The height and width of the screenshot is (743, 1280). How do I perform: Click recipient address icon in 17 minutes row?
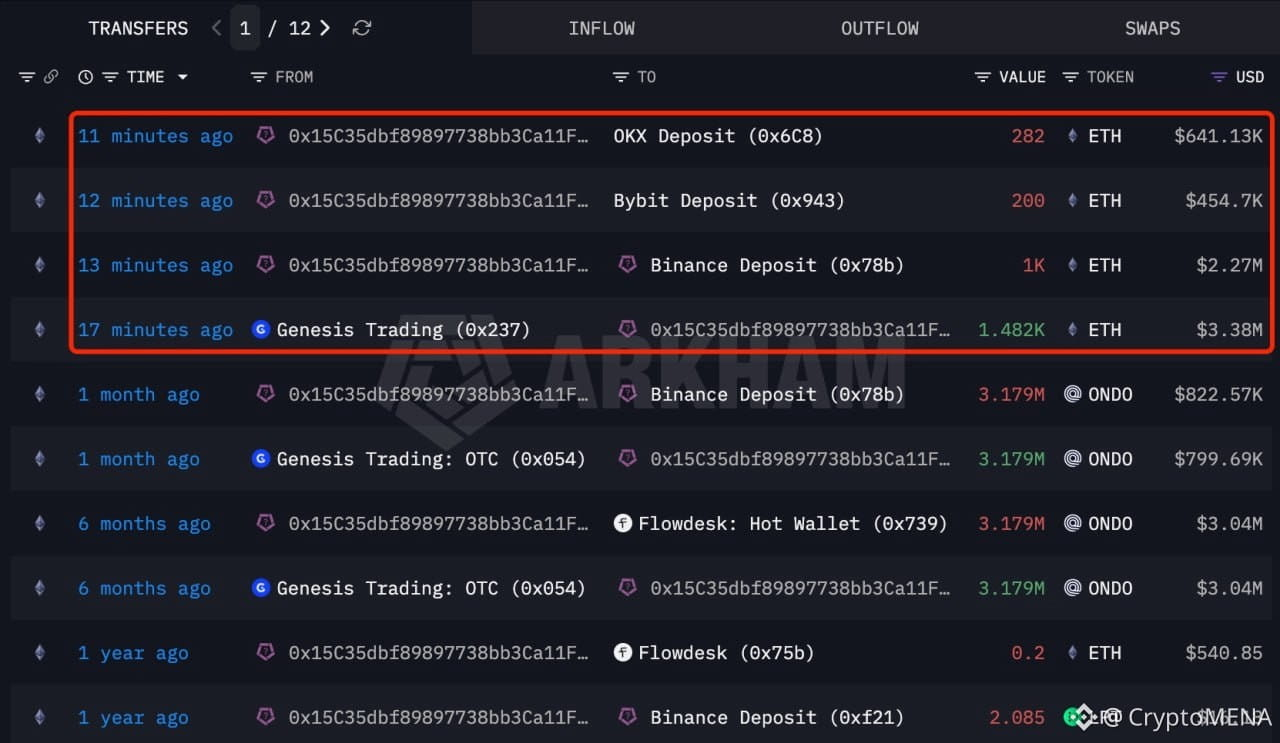tap(627, 328)
